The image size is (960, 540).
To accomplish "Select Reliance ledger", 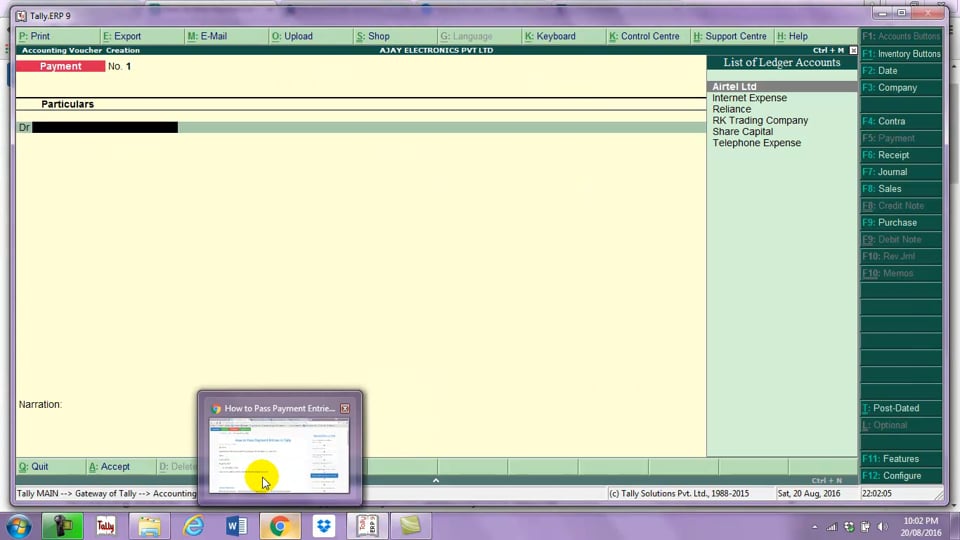I will (731, 109).
